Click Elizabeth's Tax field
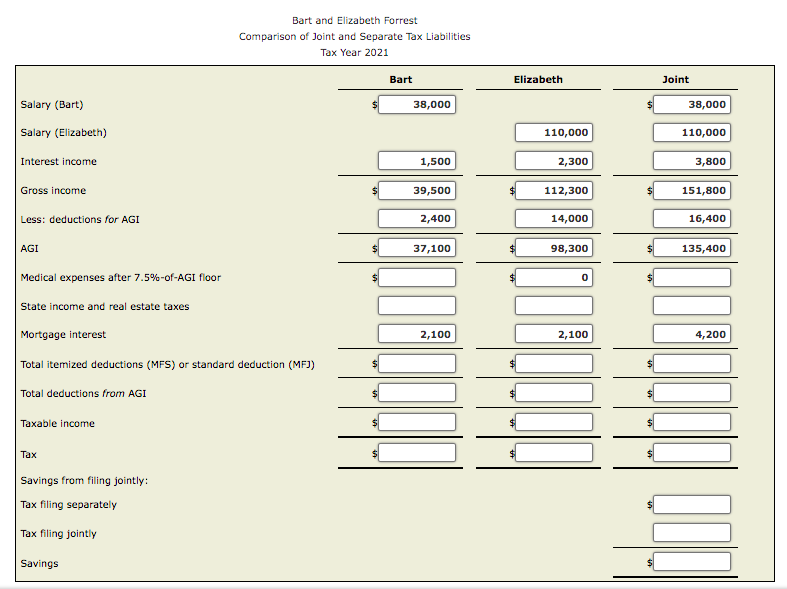The width and height of the screenshot is (787, 589). point(554,453)
